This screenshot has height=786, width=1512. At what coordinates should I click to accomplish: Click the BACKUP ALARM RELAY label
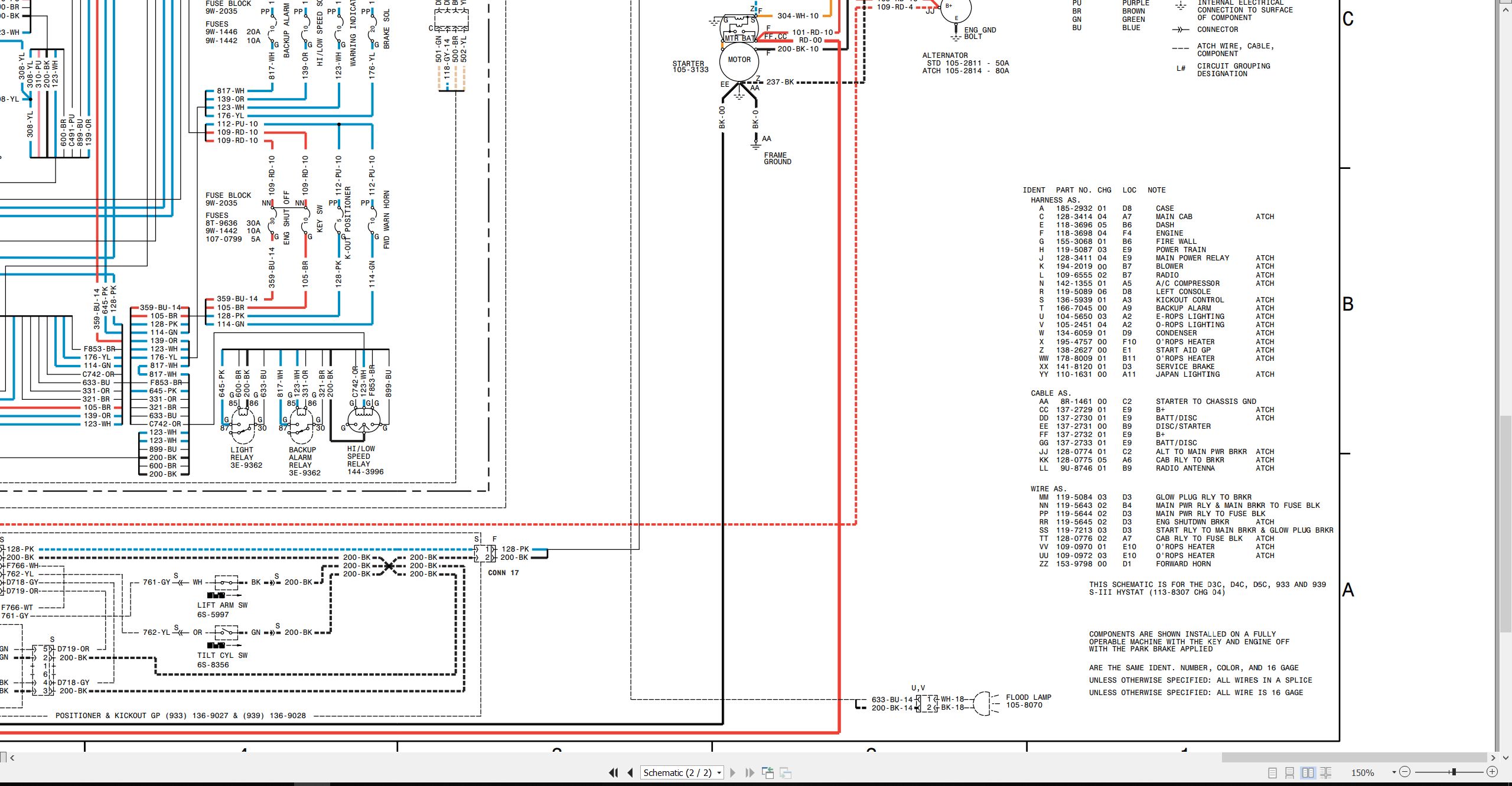tap(304, 461)
